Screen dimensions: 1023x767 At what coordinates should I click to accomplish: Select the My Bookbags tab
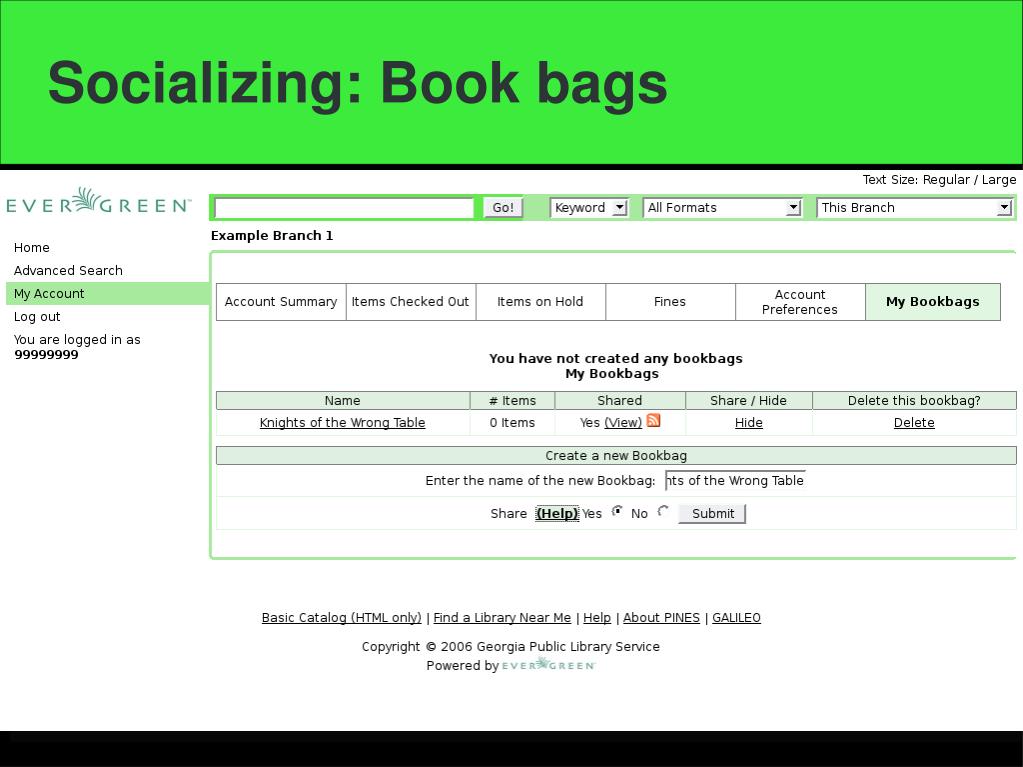(933, 302)
